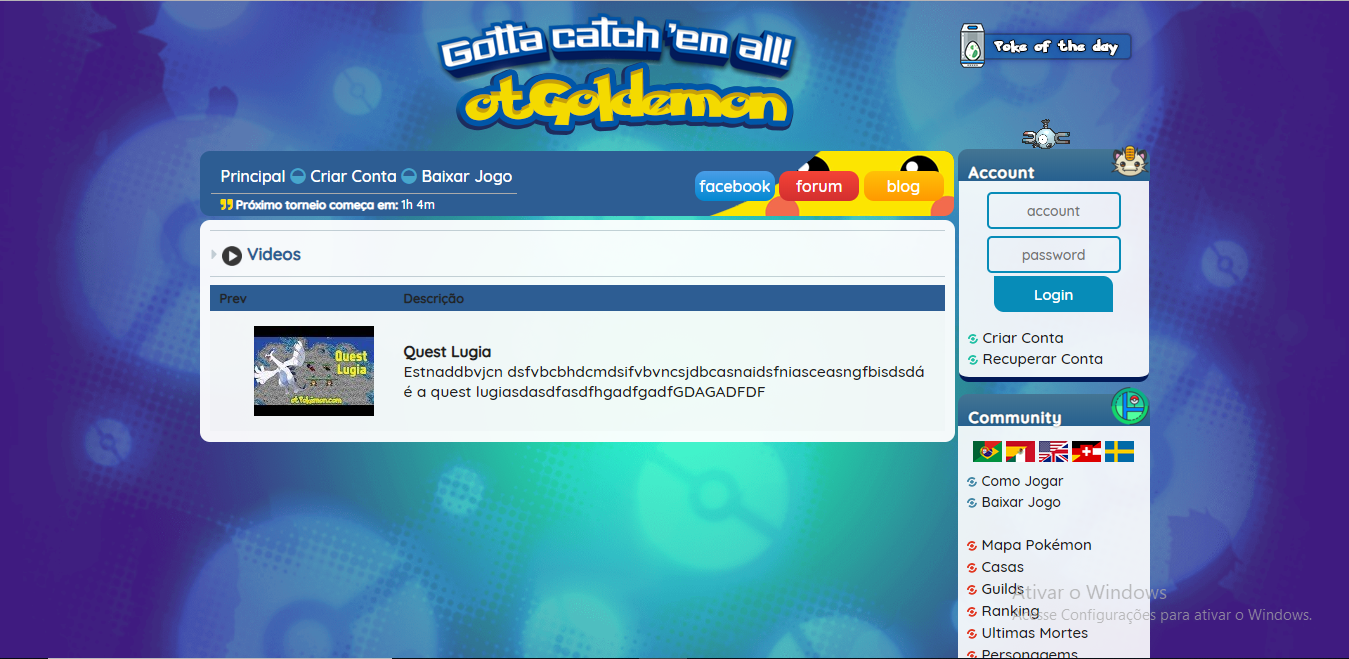Viewport: 1349px width, 659px height.
Task: Click the Poke of the day egg icon
Action: click(973, 47)
